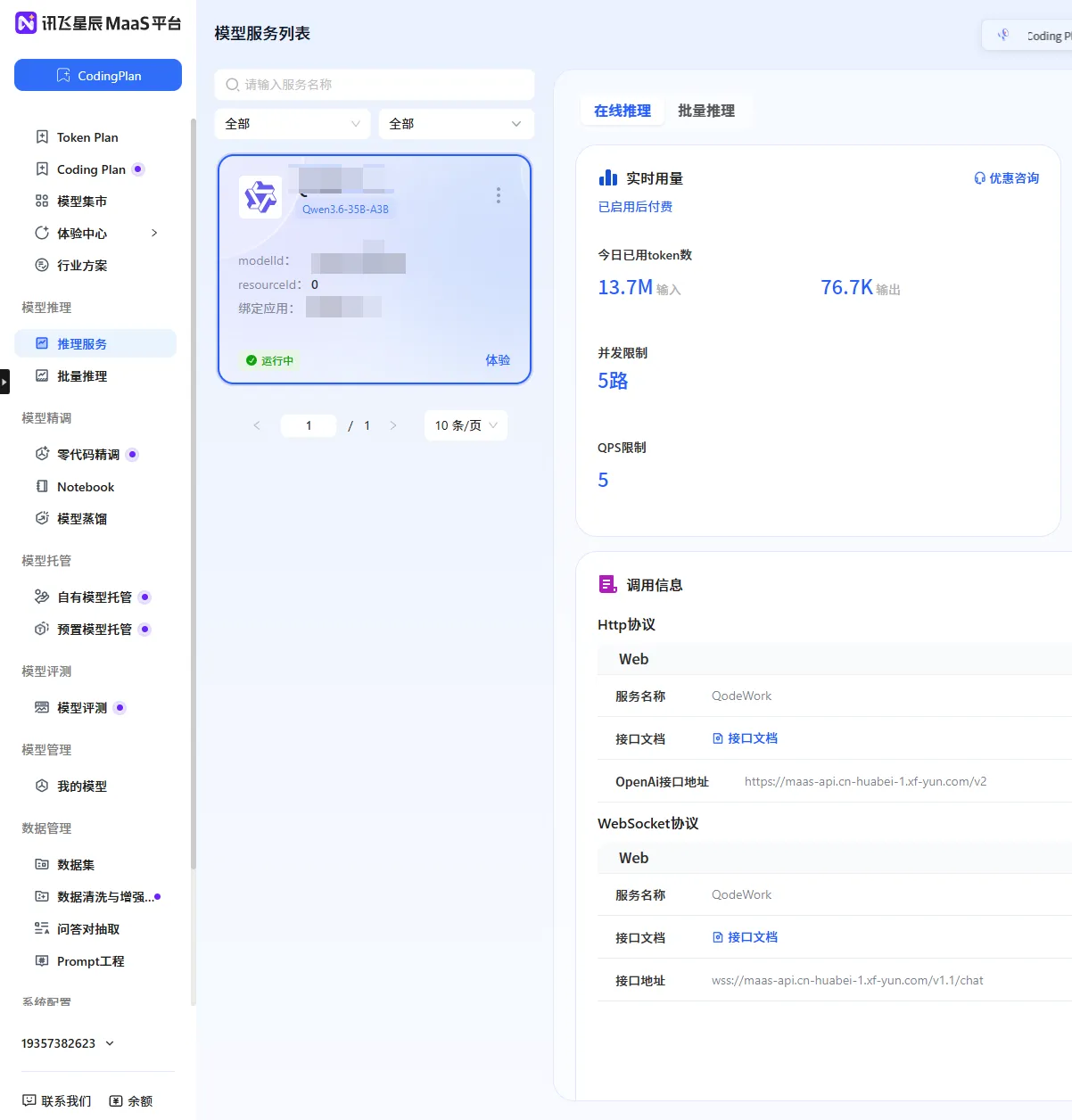Click the 零代码精调 sidebar icon

pyautogui.click(x=42, y=455)
